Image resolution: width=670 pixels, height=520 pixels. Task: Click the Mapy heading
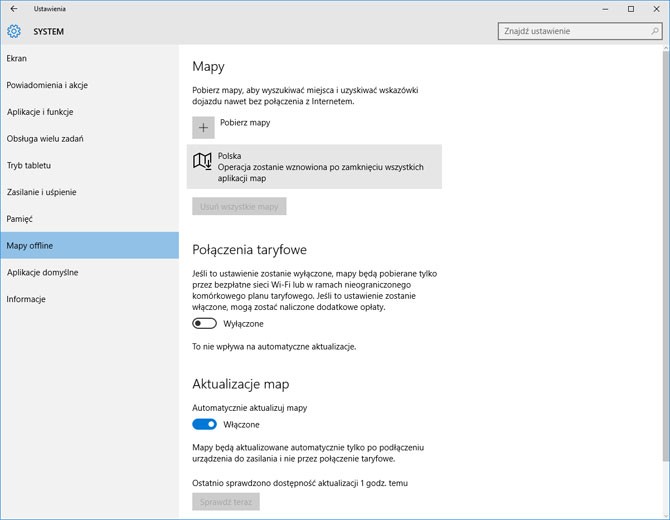[209, 67]
